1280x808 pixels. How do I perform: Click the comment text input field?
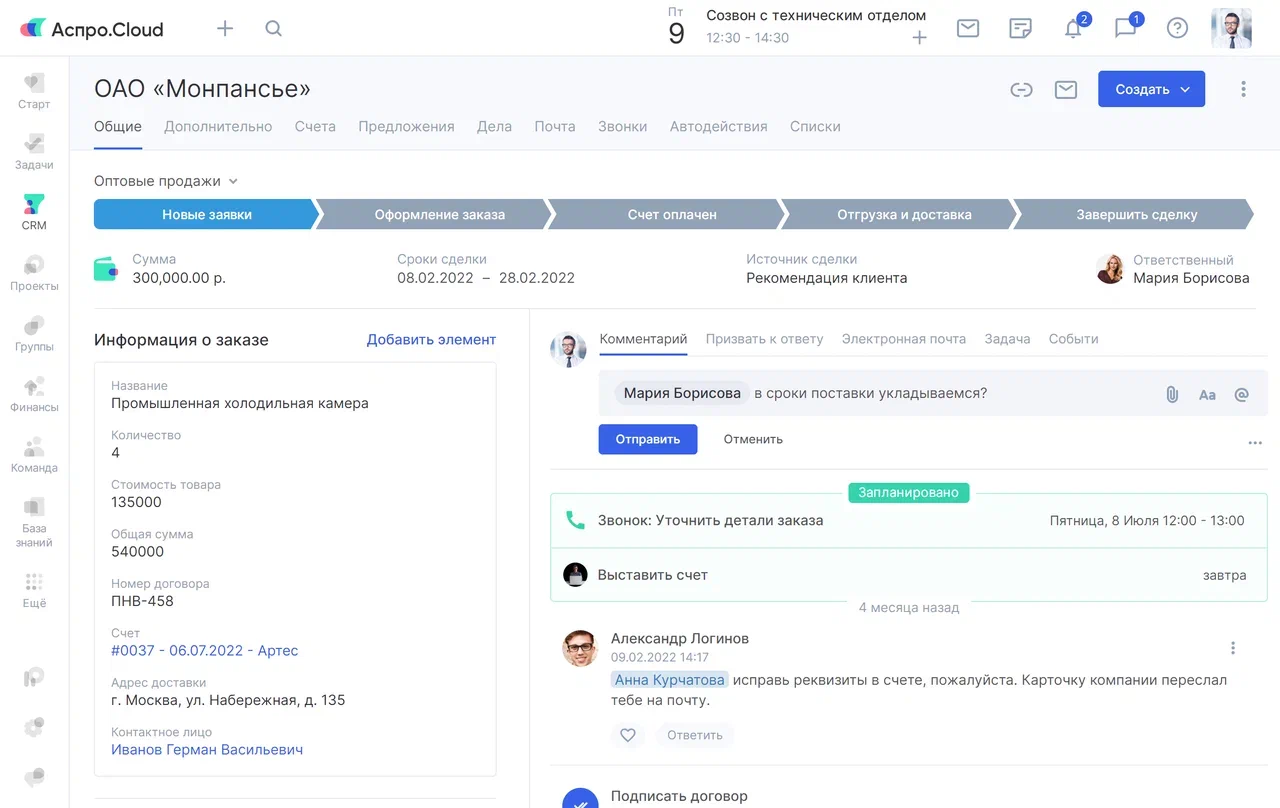pyautogui.click(x=950, y=393)
